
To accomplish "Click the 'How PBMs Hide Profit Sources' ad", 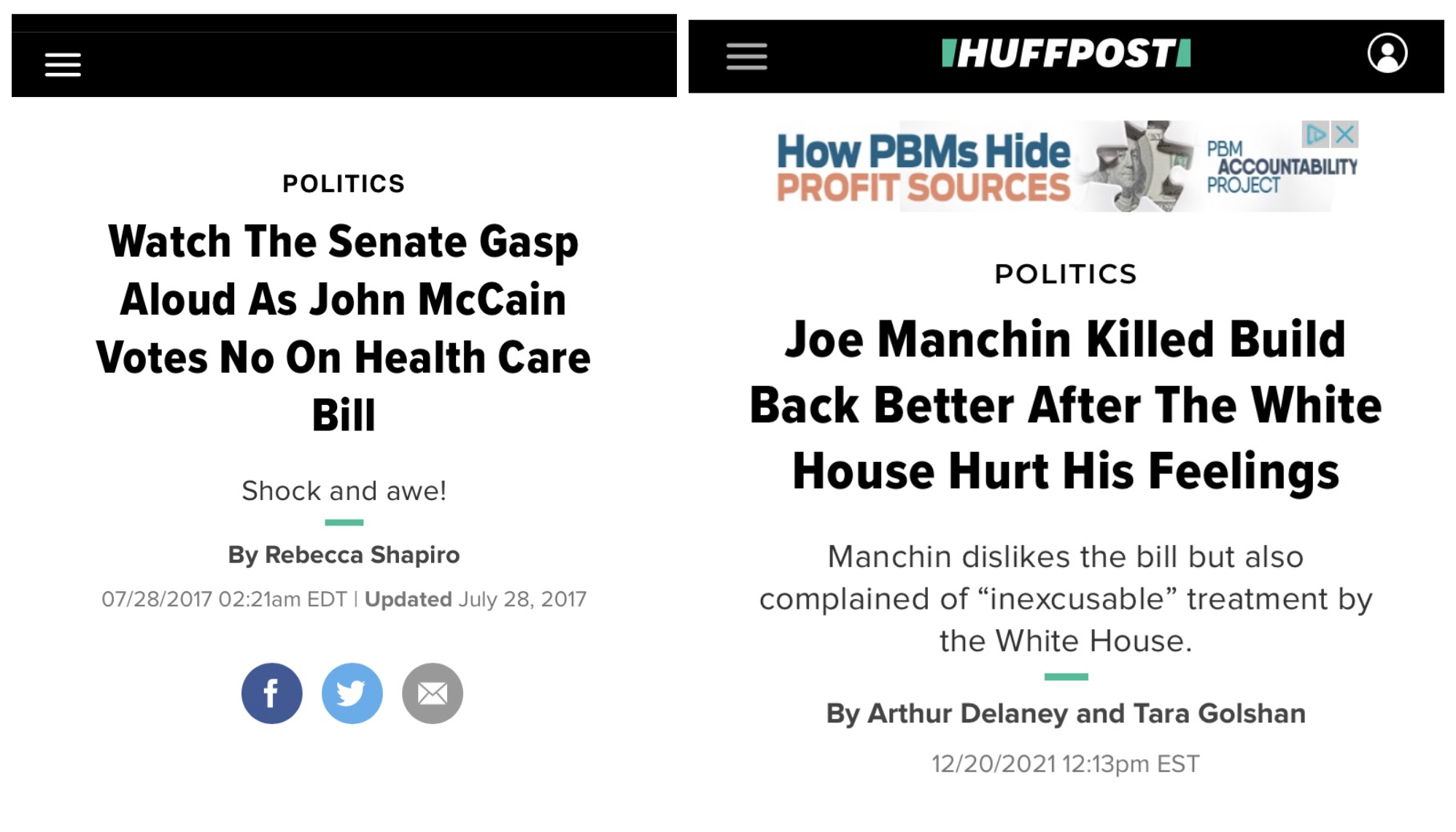I will pyautogui.click(x=923, y=167).
